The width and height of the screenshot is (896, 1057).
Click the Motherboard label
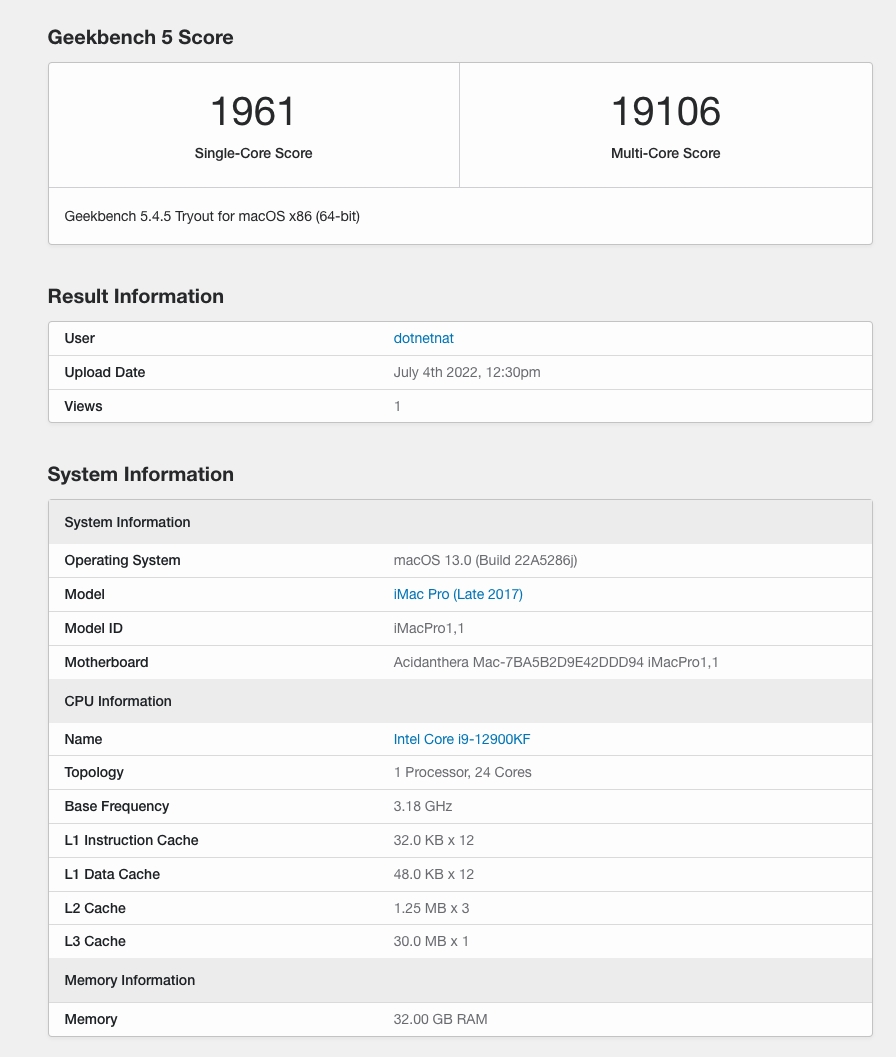[x=106, y=663]
